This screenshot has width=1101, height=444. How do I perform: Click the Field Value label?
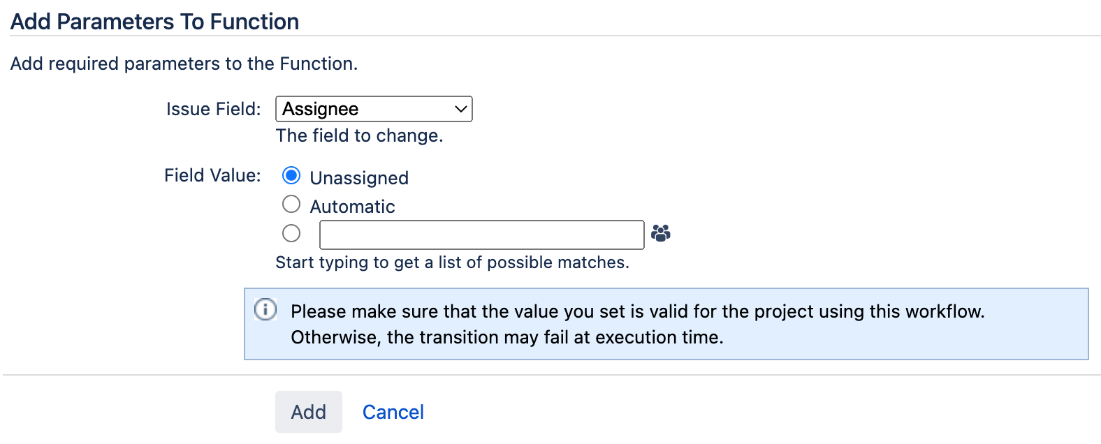point(213,175)
